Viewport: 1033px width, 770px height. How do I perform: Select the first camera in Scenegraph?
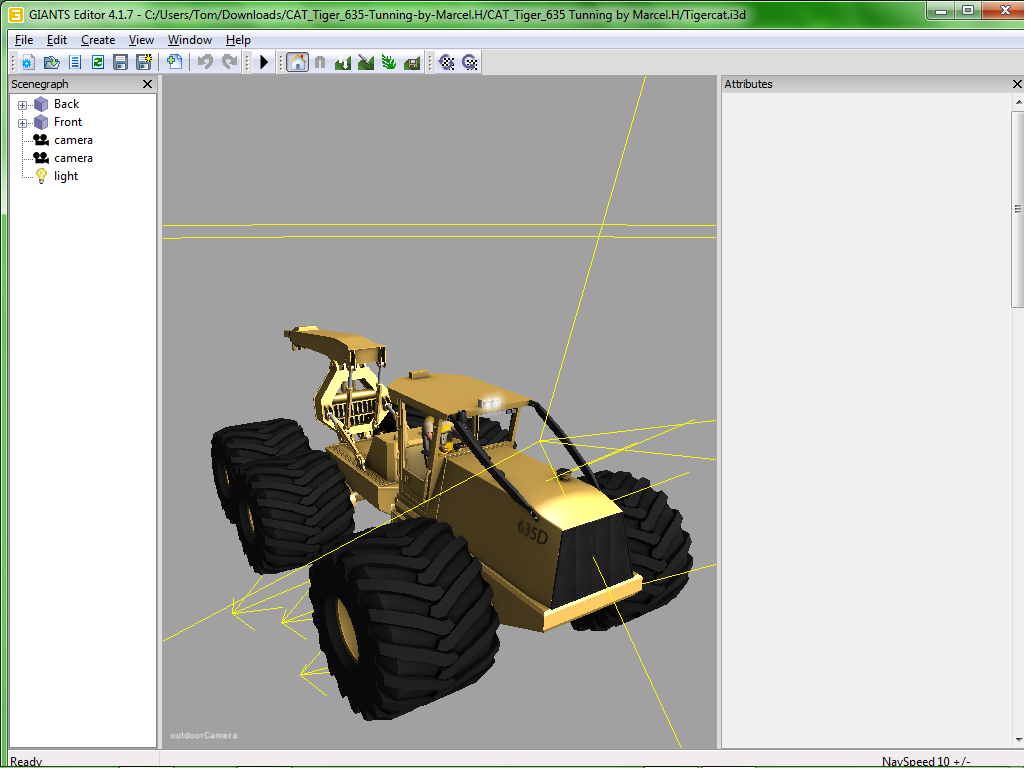[x=73, y=140]
